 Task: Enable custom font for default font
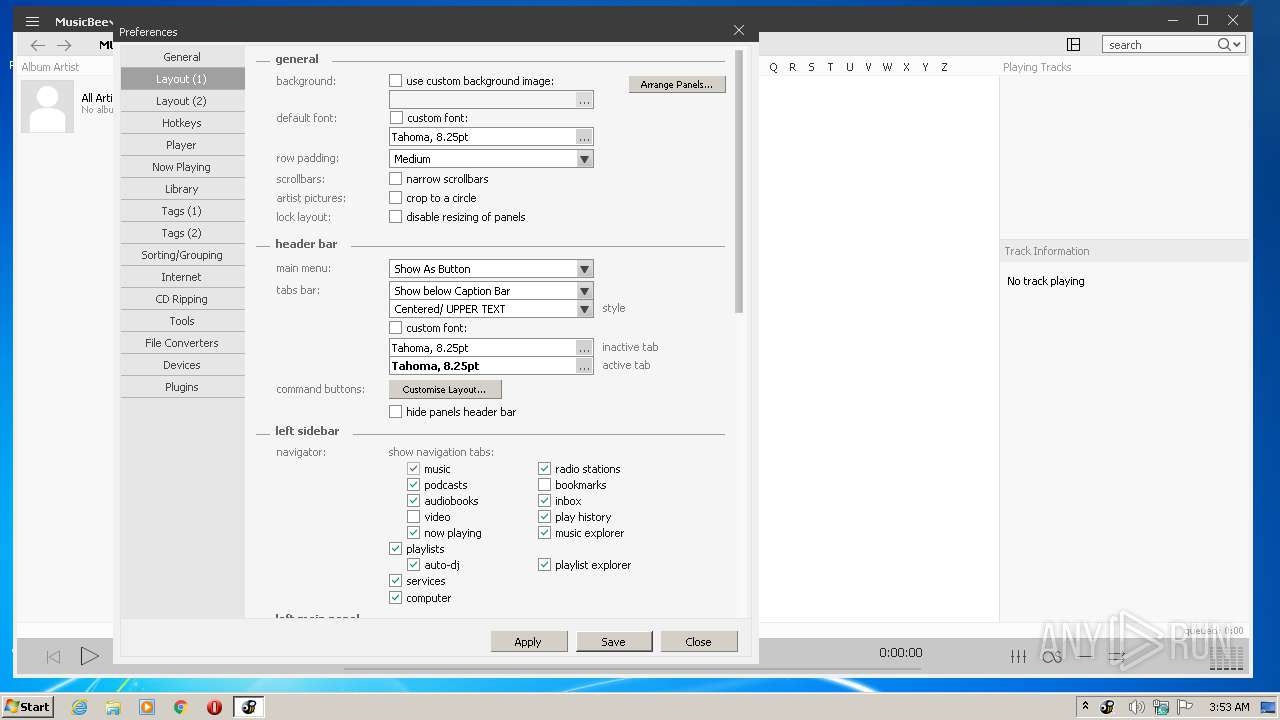396,118
